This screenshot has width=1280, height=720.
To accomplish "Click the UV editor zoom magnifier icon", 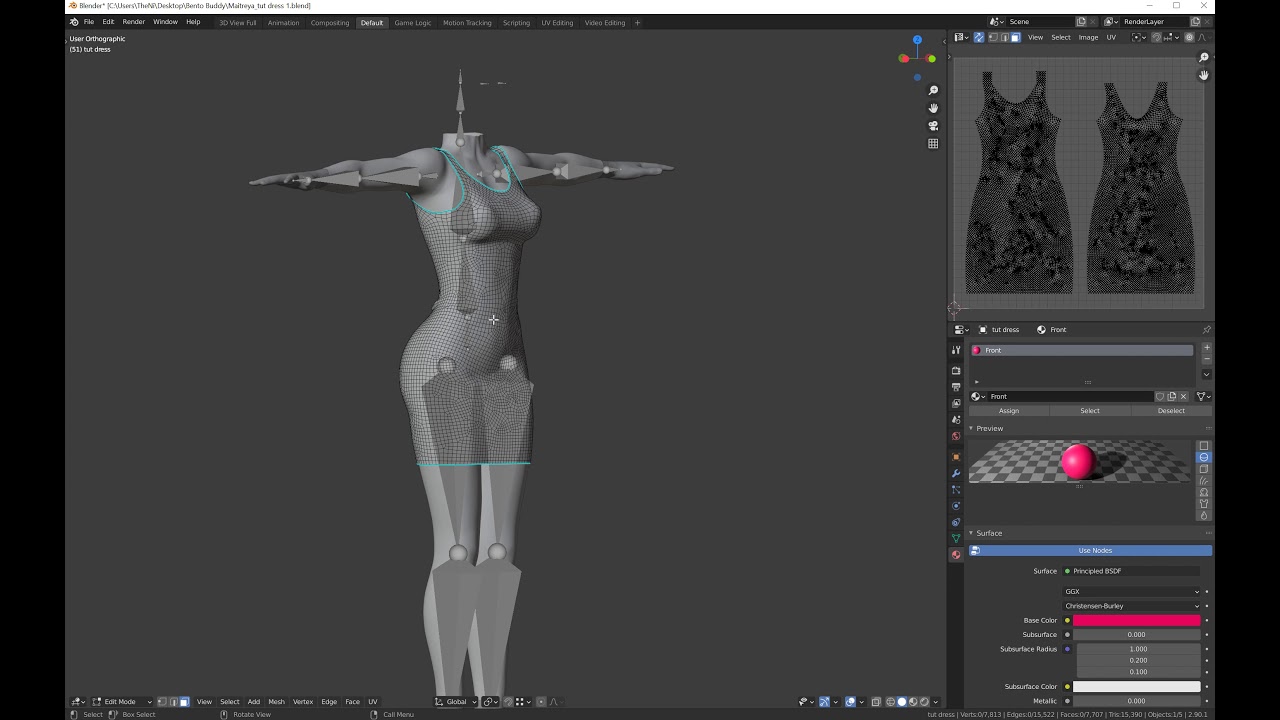I will (x=1204, y=58).
